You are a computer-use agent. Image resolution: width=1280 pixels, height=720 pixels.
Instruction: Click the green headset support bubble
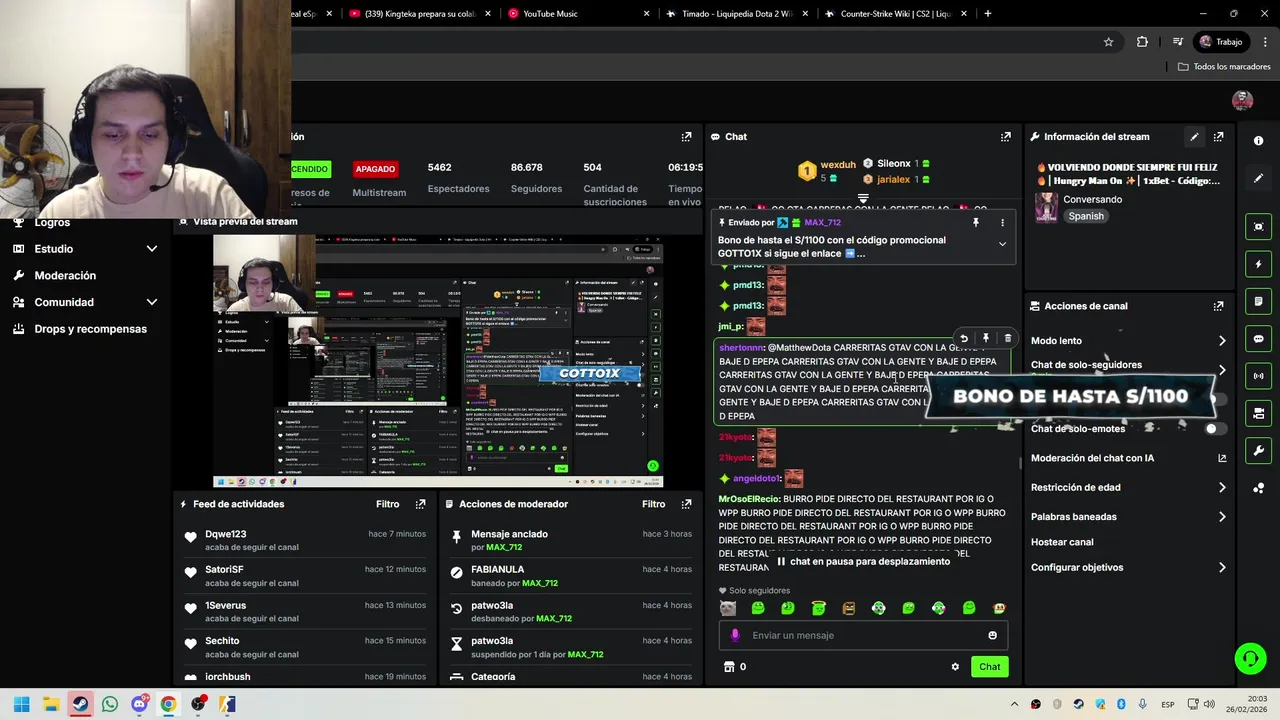click(1250, 658)
